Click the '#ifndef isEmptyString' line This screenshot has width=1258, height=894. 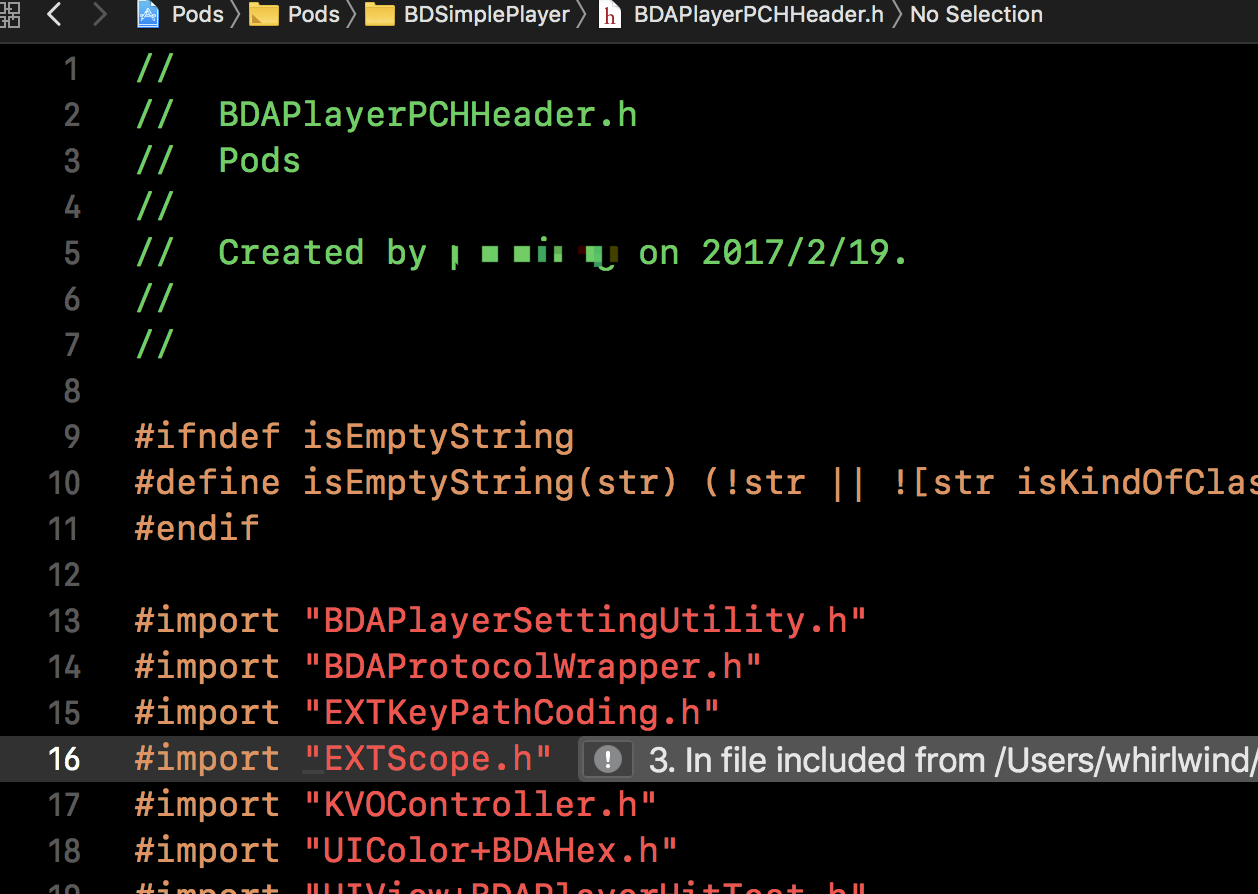pos(355,437)
